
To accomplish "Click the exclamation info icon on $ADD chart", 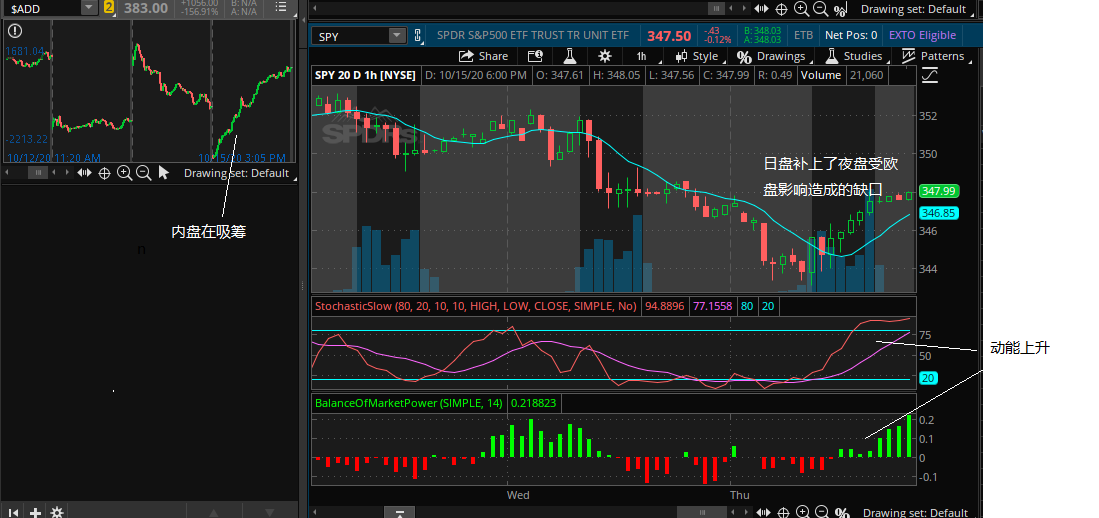I will 15,30.
